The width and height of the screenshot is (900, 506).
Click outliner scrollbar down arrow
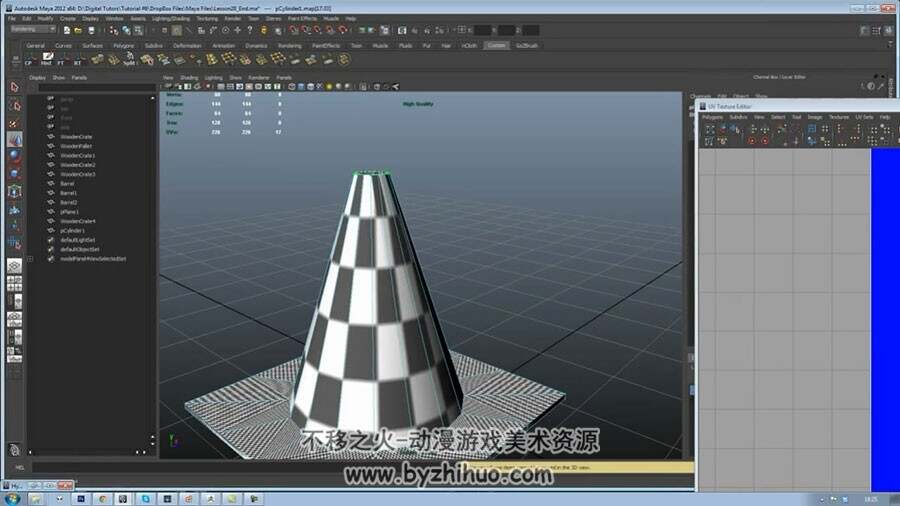click(153, 441)
